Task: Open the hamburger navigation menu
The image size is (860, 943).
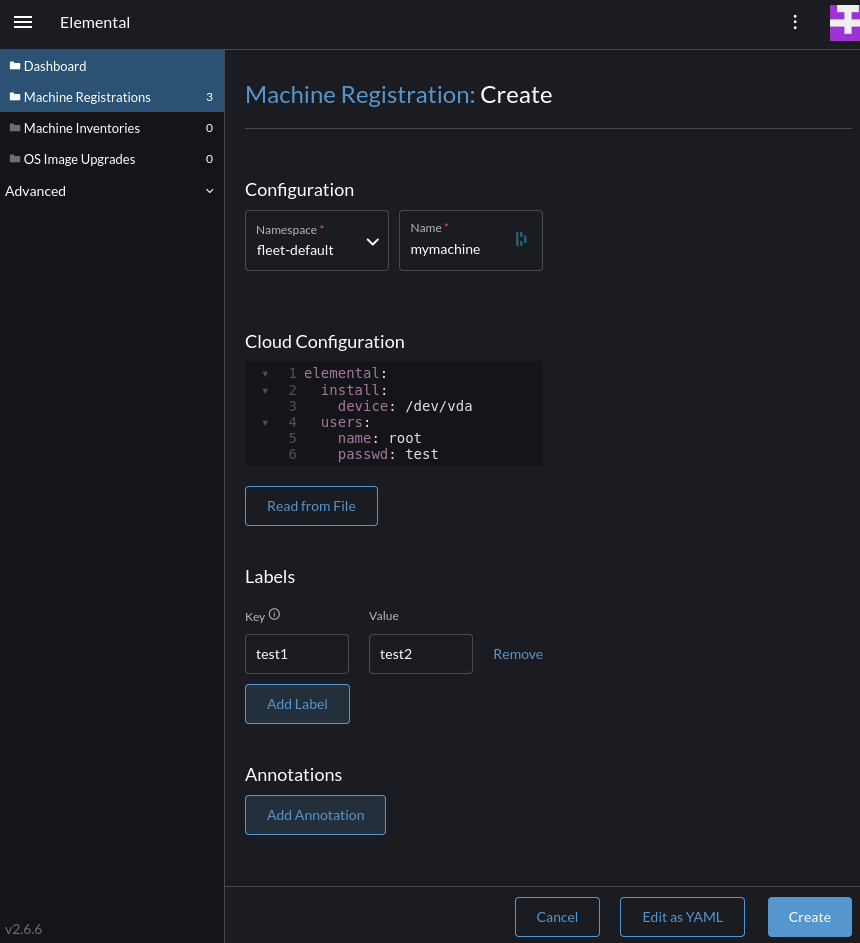Action: (x=23, y=22)
